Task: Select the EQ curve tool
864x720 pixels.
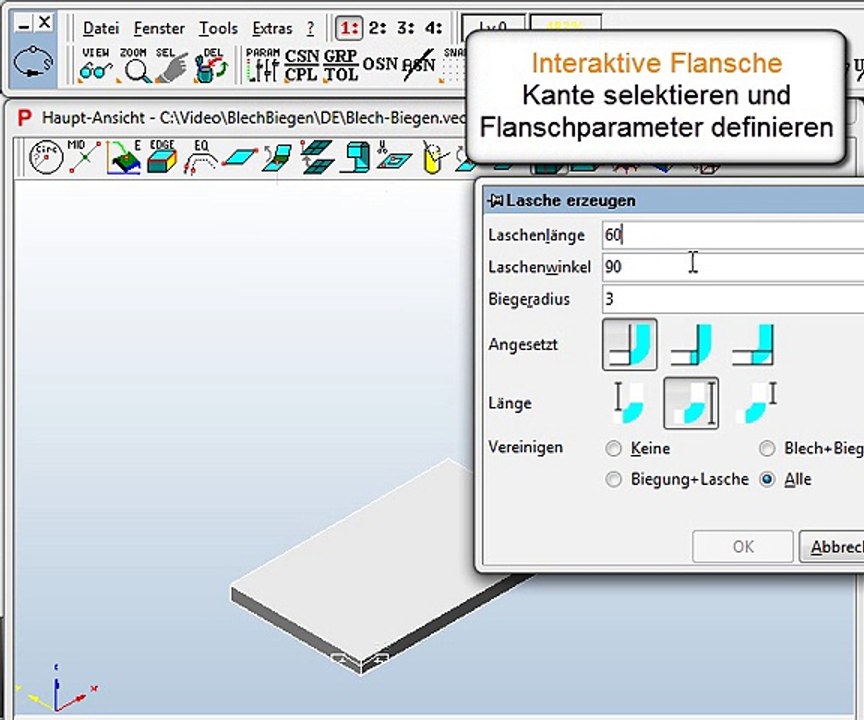Action: [199, 158]
